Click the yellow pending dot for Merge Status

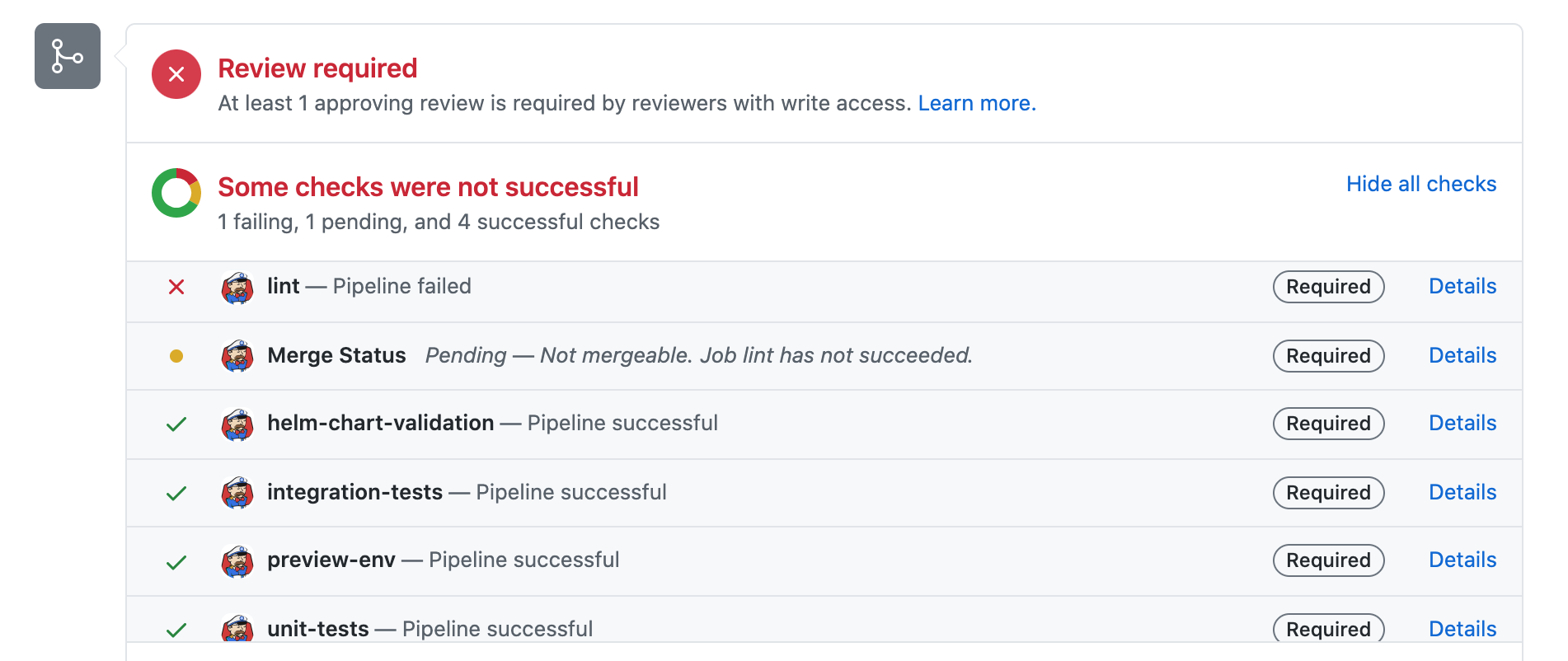[176, 356]
